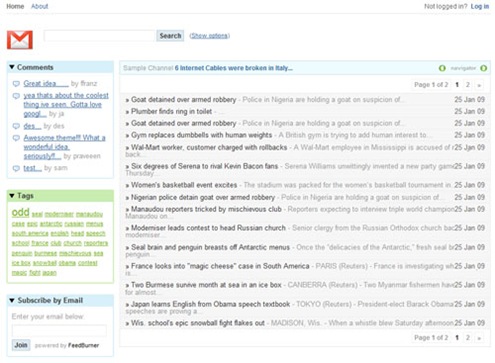Select the "penguin" tag
Image resolution: width=495 pixels, height=363 pixels.
(22, 254)
